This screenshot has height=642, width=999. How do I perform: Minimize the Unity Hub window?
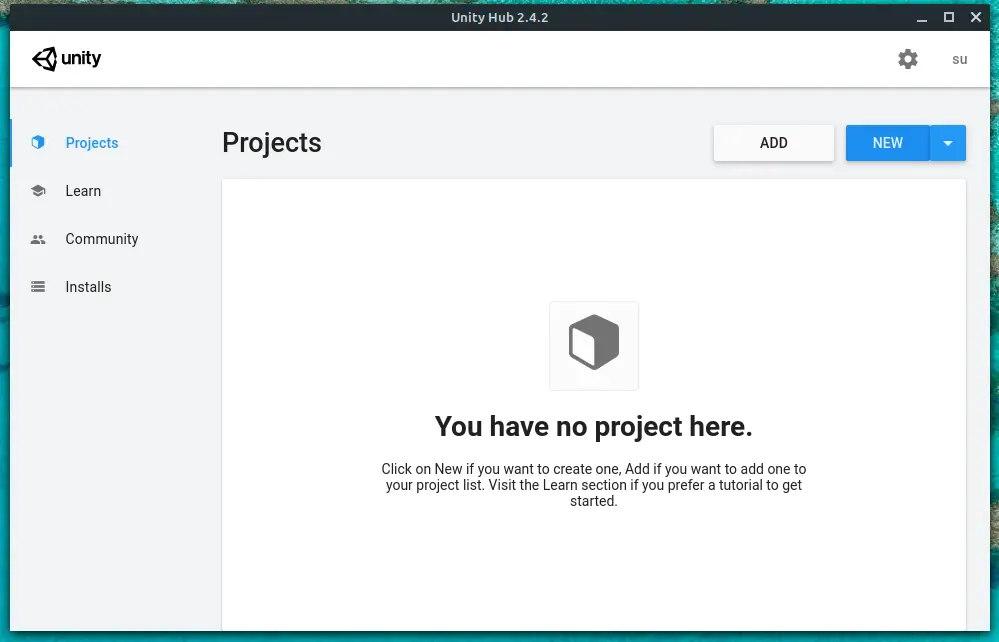pos(921,18)
